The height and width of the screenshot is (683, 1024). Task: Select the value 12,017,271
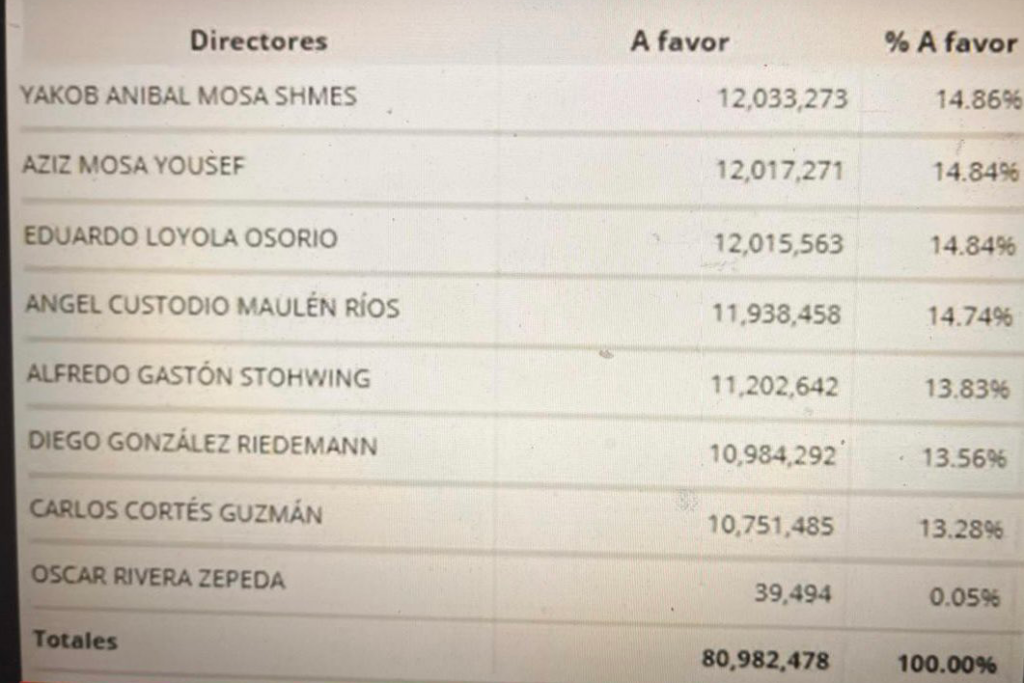(780, 170)
